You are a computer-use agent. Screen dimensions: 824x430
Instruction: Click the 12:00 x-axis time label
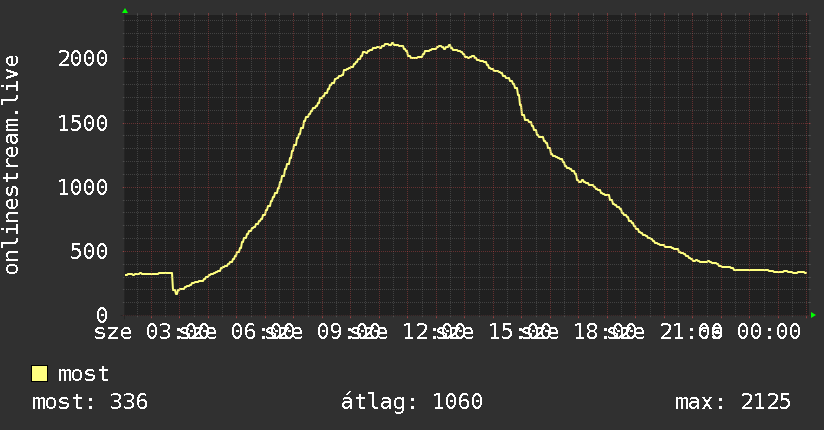pos(434,332)
